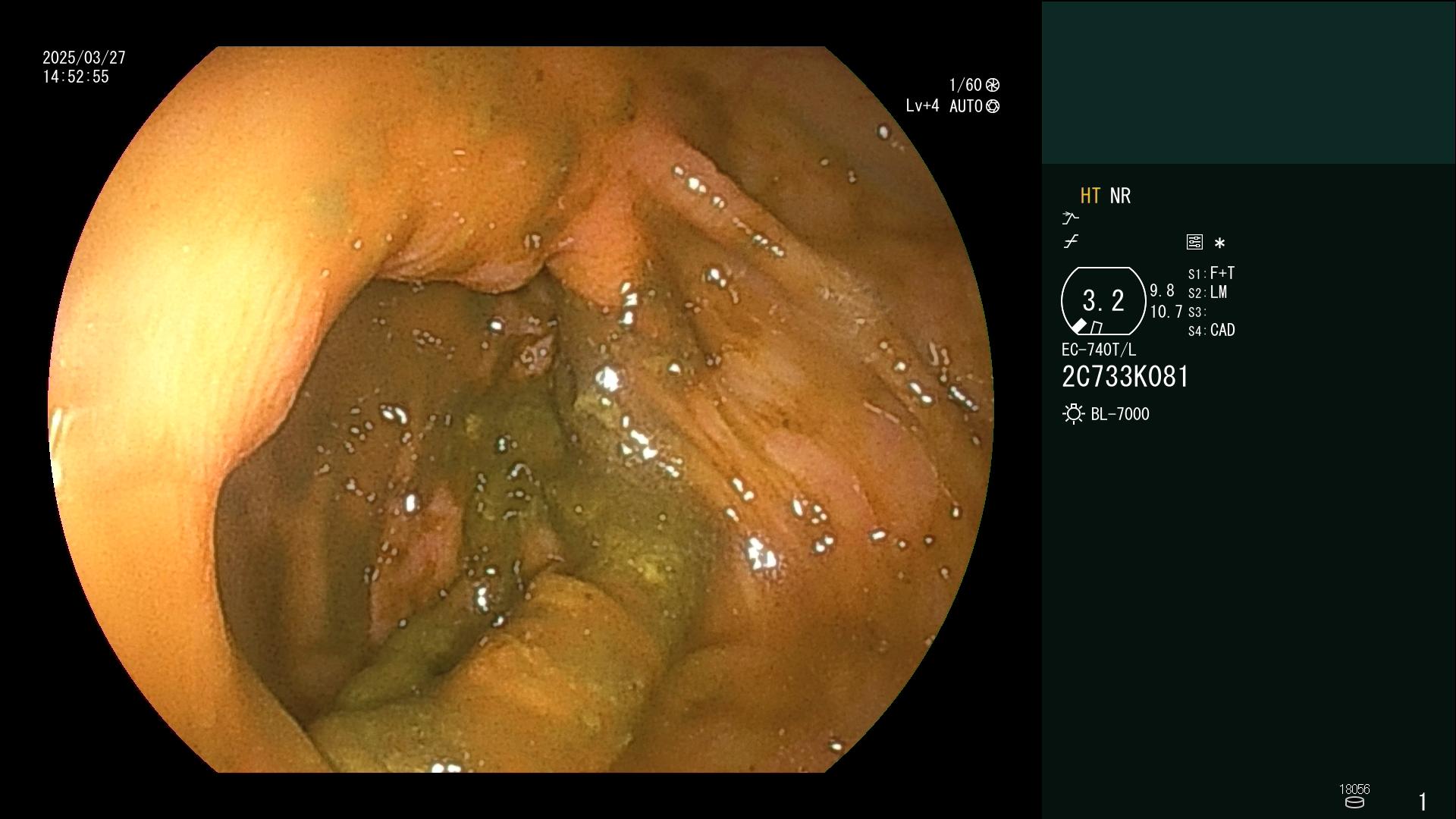The width and height of the screenshot is (1456, 819).
Task: Click the shutter icon beside 1/60
Action: pyautogui.click(x=993, y=85)
